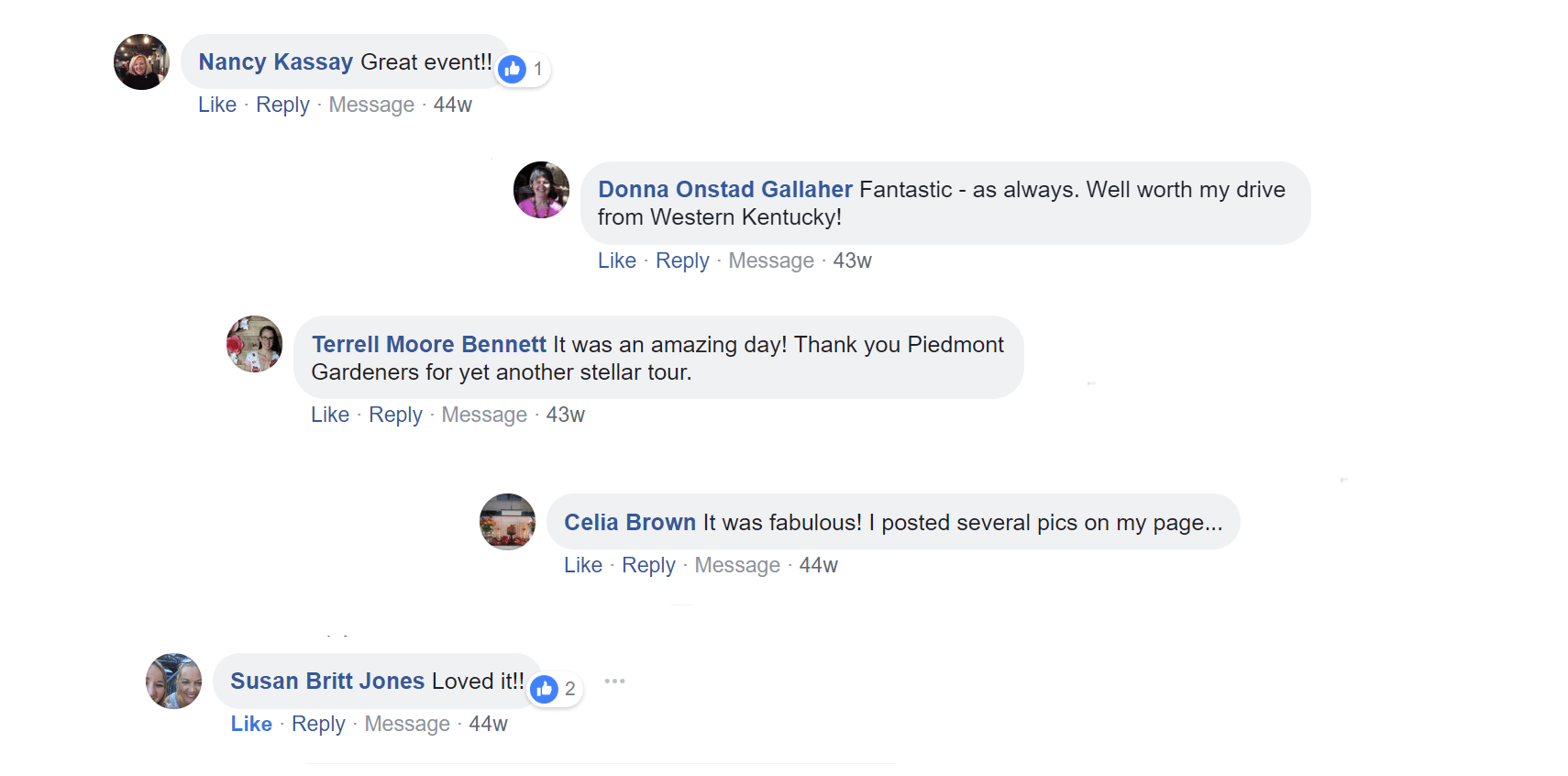Open Nancy Kassay's profile picture
This screenshot has height=776, width=1568.
(140, 61)
